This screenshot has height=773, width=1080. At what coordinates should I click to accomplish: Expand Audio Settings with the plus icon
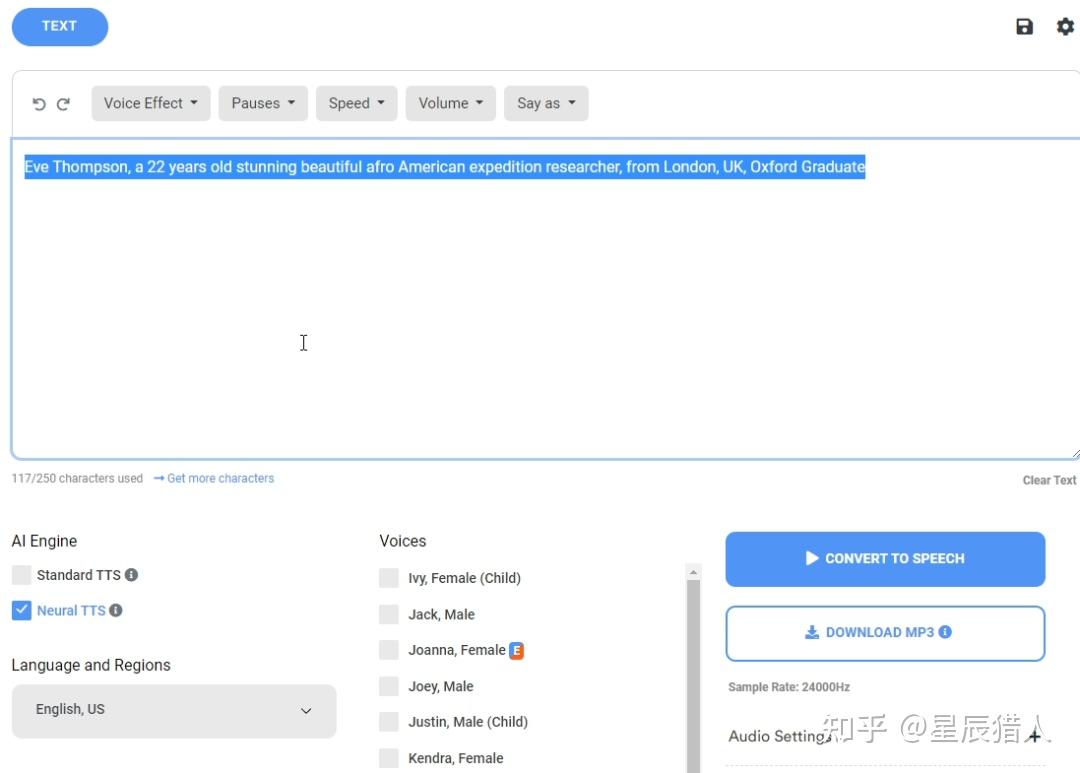(x=1034, y=736)
